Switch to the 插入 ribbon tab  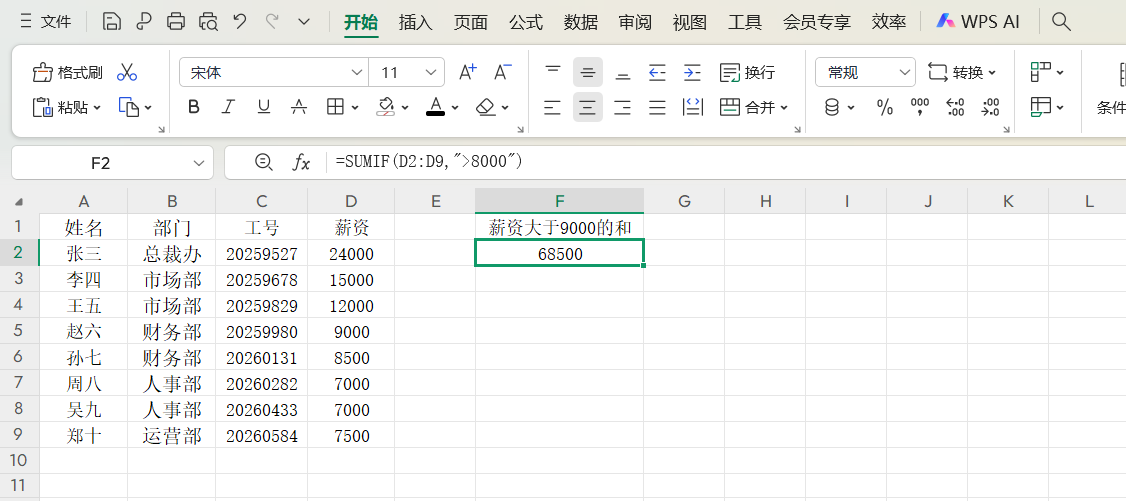415,22
